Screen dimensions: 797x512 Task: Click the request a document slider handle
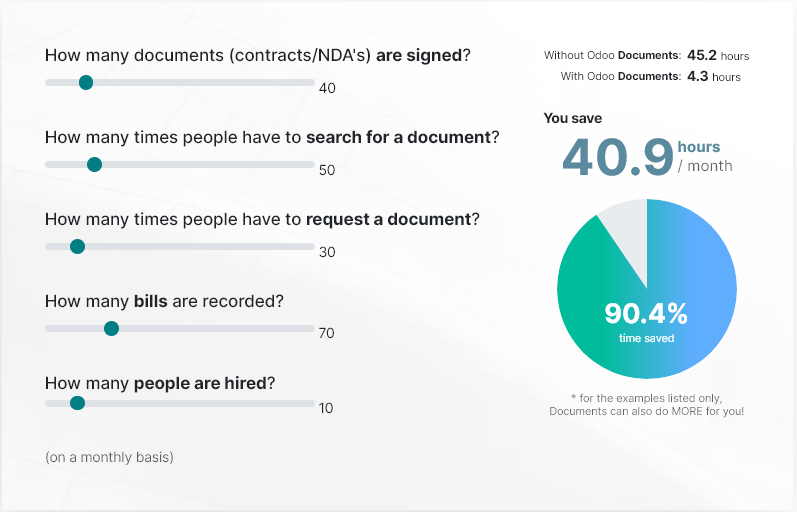pos(77,247)
